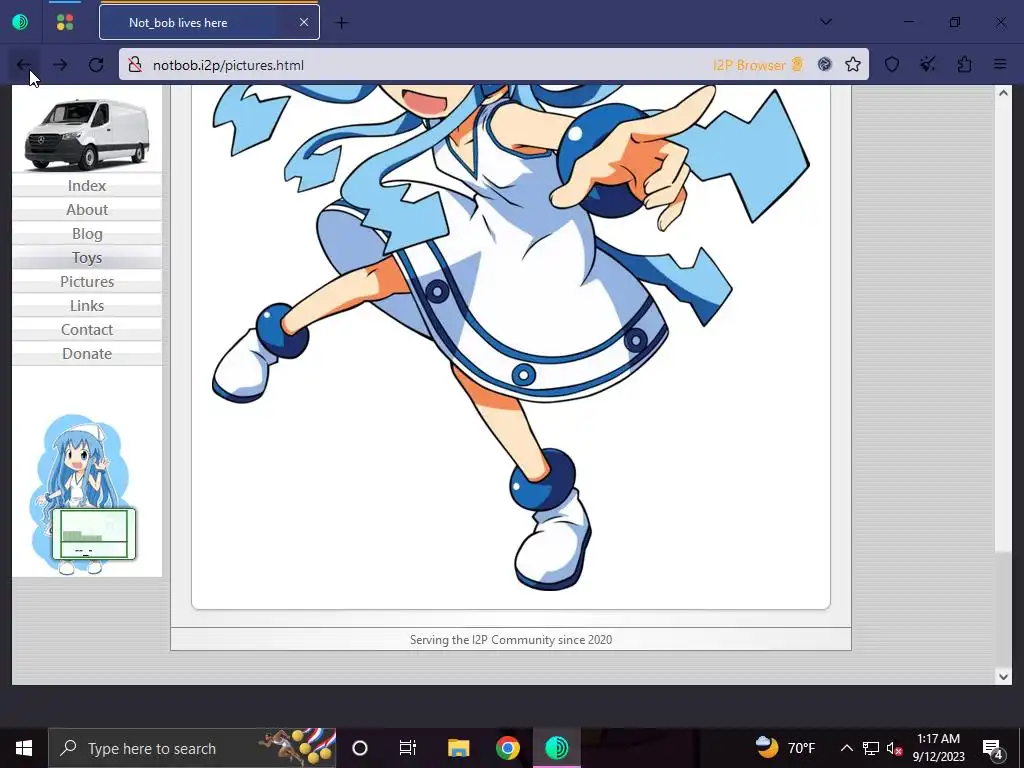Show hidden tray icons chevron
This screenshot has height=768, width=1024.
846,748
